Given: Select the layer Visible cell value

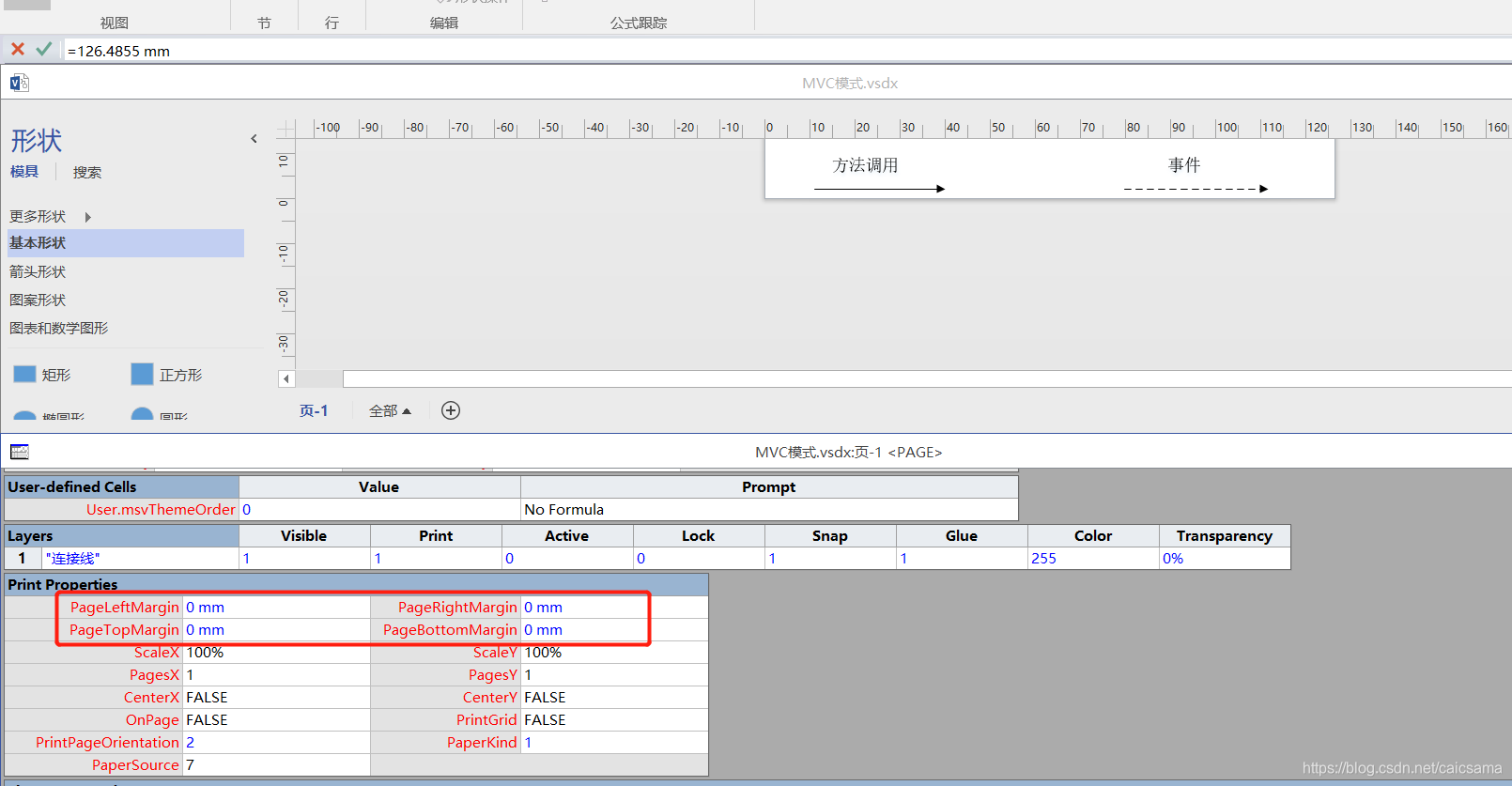Looking at the screenshot, I should tap(304, 558).
